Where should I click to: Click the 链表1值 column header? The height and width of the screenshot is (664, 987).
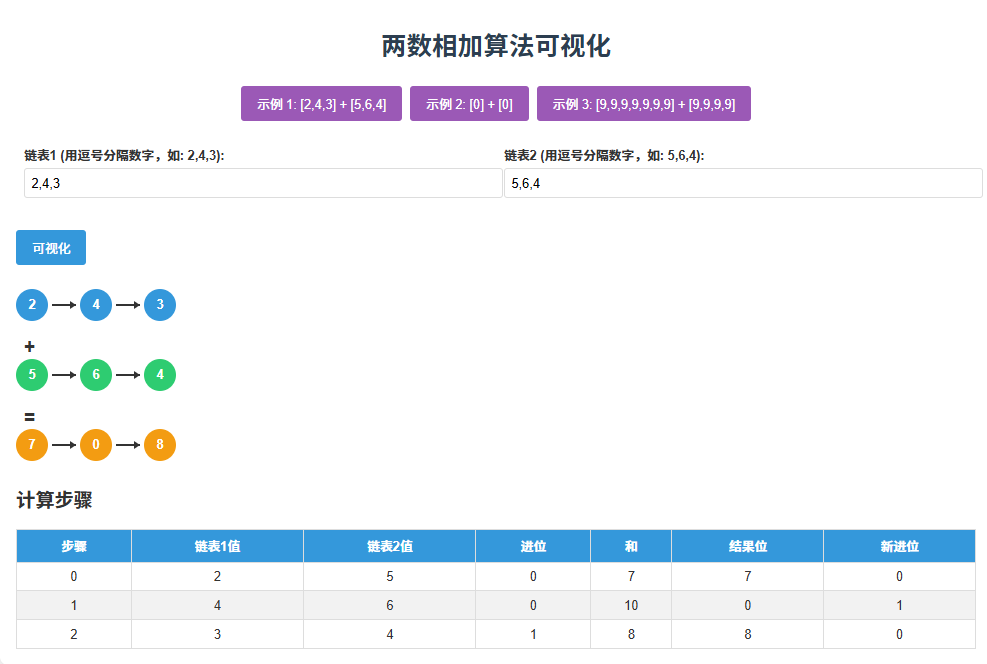(217, 546)
